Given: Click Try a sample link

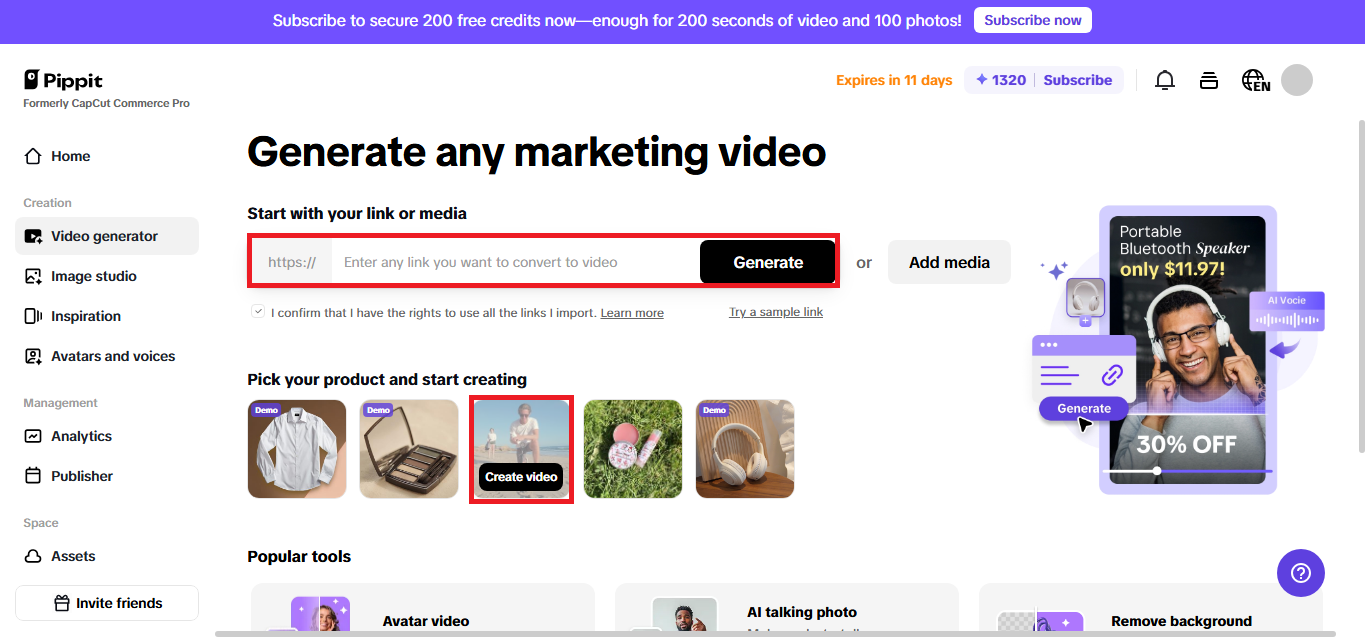Looking at the screenshot, I should point(776,312).
